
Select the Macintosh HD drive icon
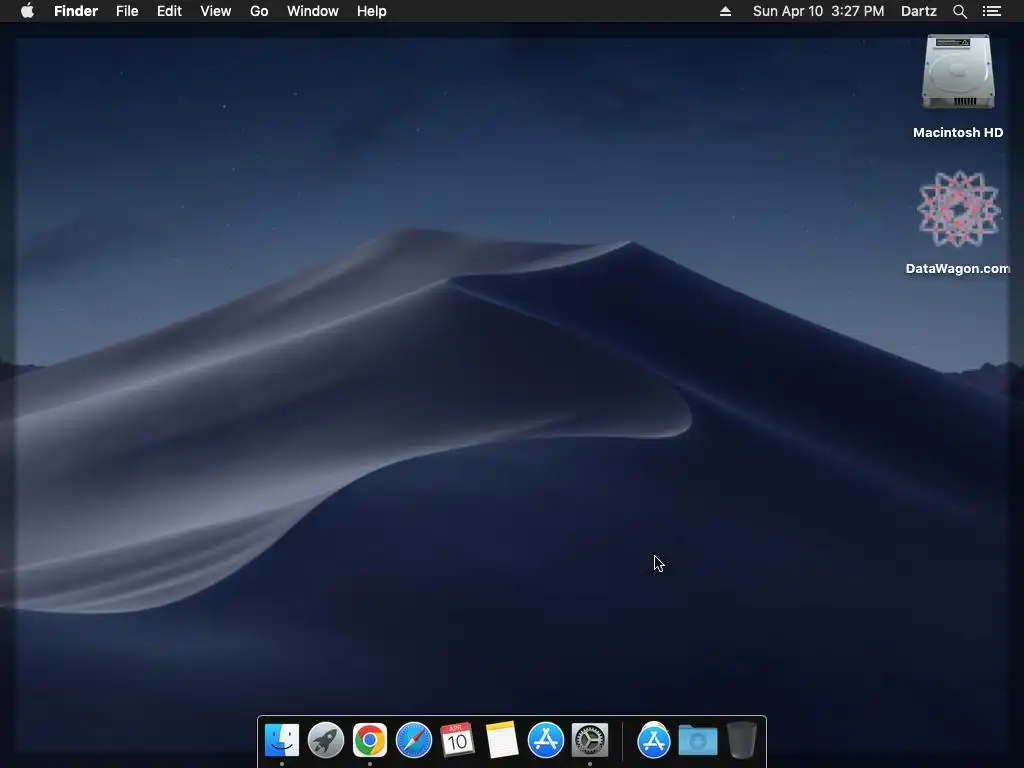[958, 72]
